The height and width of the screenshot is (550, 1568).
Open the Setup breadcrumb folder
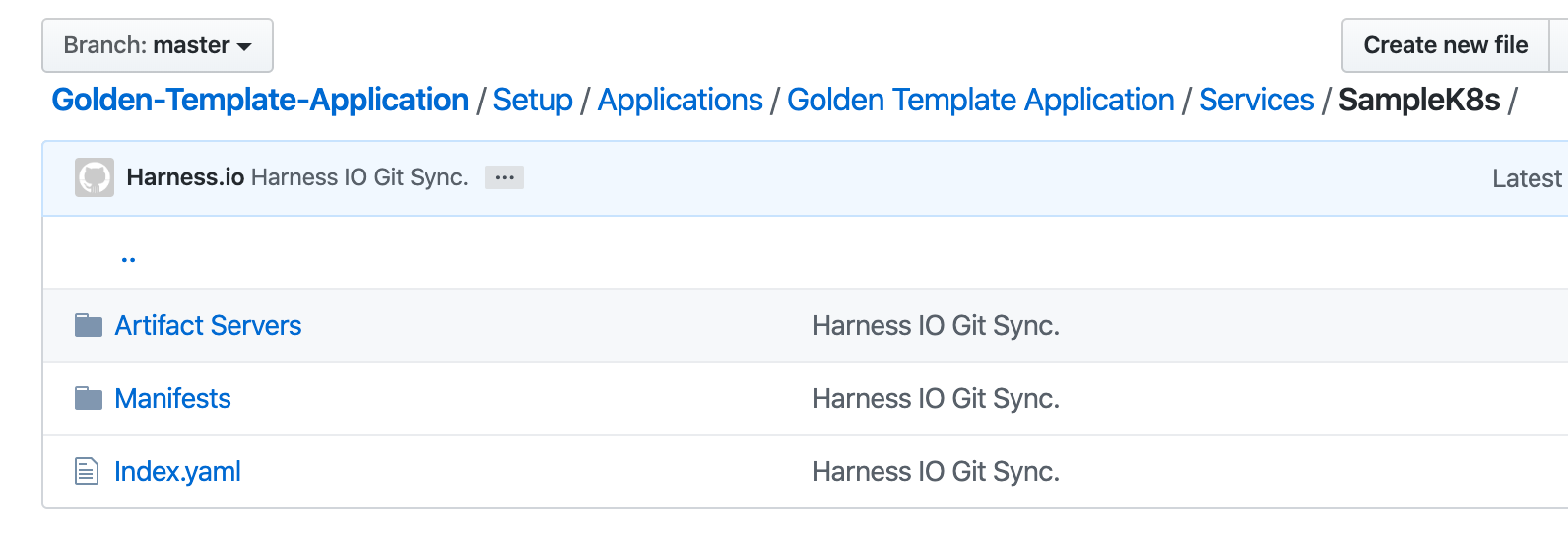(533, 100)
